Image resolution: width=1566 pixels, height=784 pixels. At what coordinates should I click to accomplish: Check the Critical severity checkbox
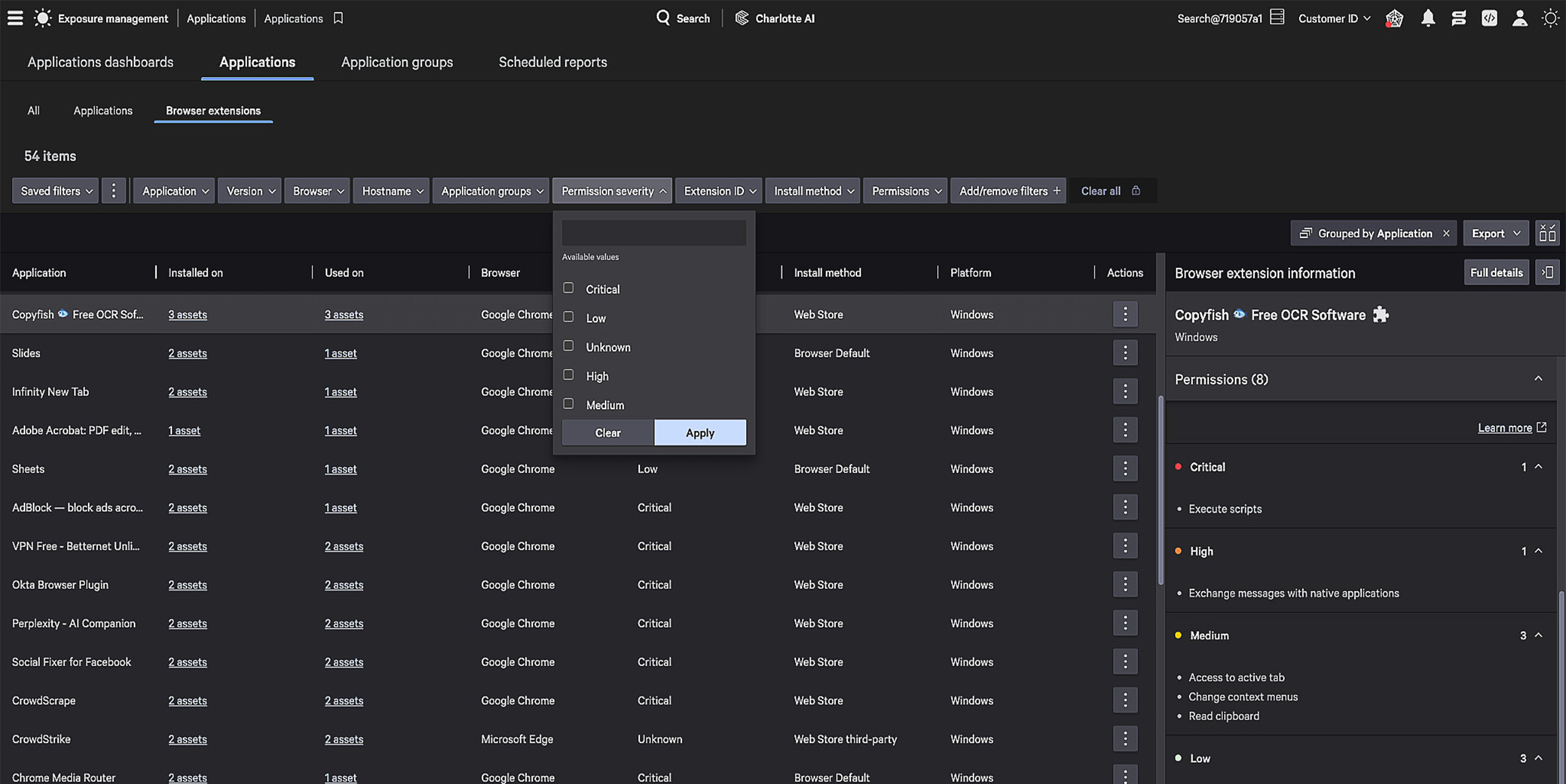point(568,287)
